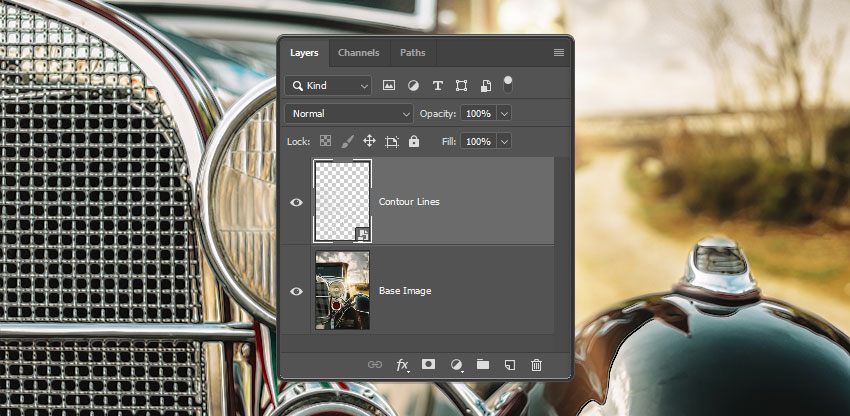
Task: Filter for shape layers
Action: (461, 85)
